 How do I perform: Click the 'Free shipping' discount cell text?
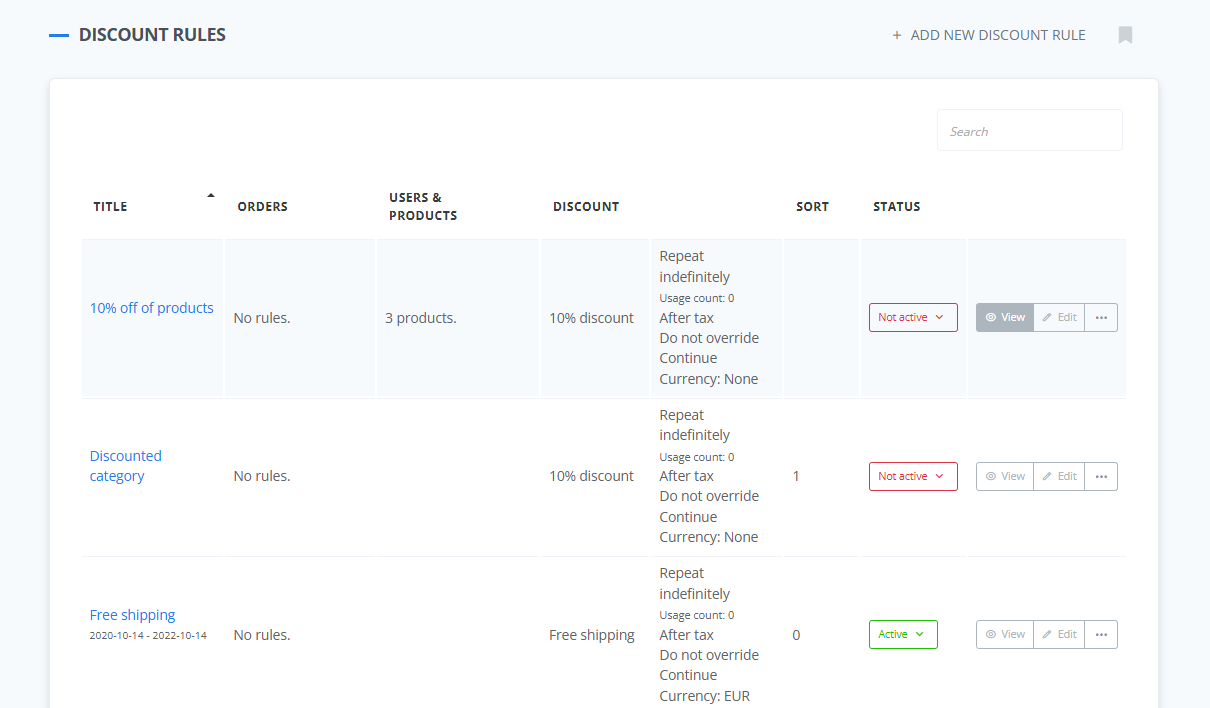[592, 635]
